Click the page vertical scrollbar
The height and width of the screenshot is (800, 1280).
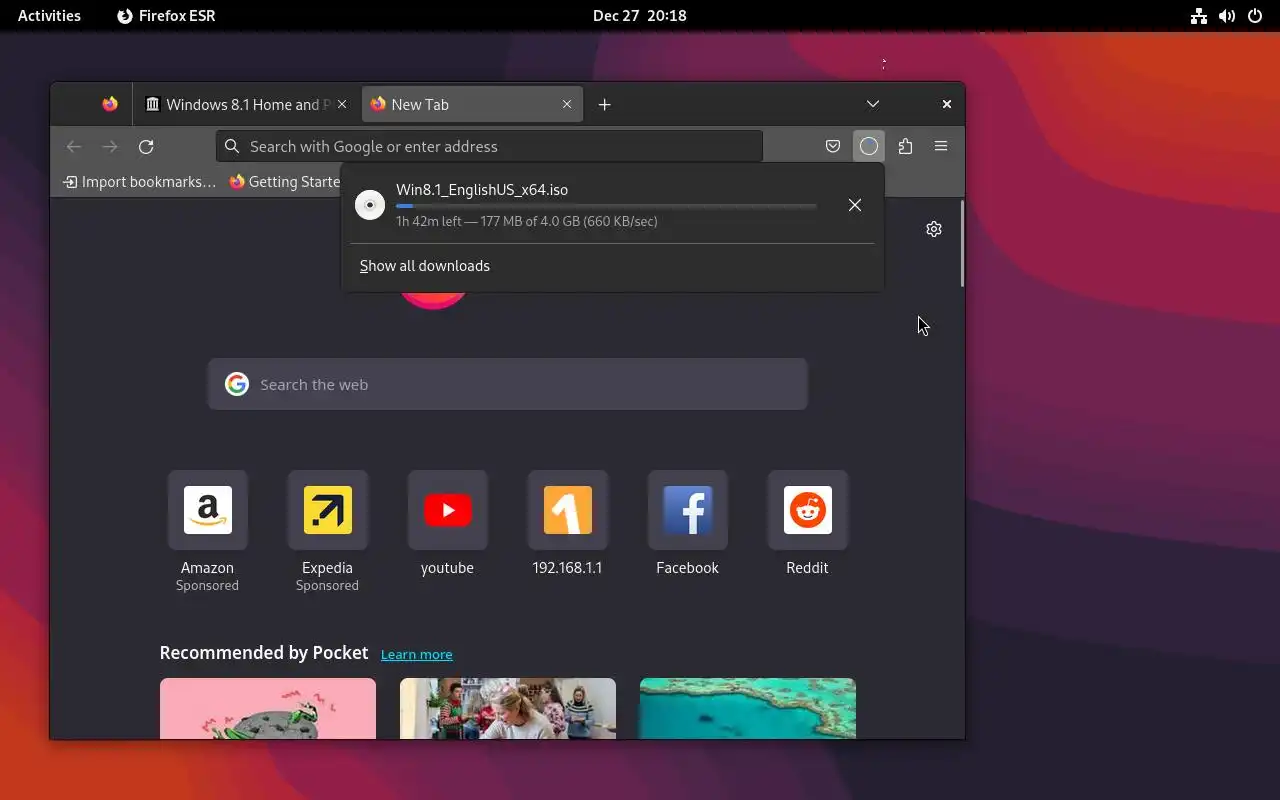click(x=962, y=244)
